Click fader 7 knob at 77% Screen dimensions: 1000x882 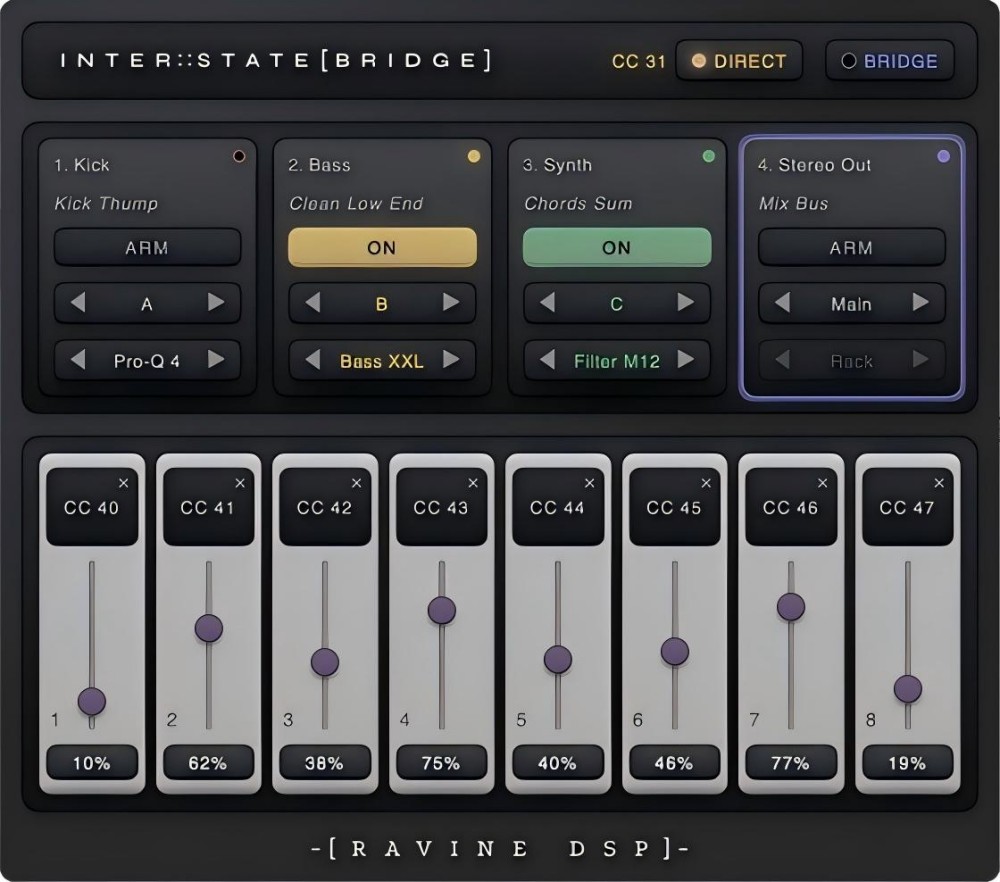(791, 606)
